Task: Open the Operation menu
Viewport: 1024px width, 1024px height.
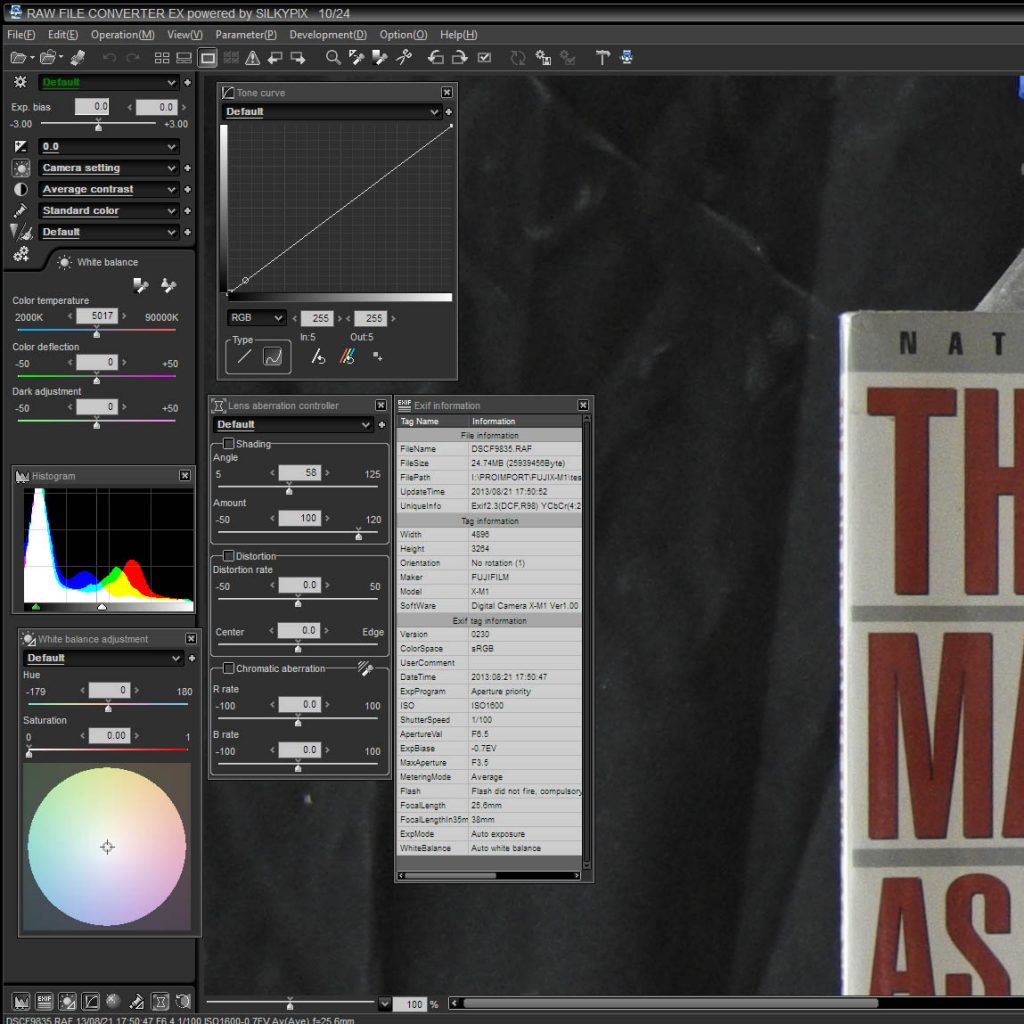Action: (123, 35)
